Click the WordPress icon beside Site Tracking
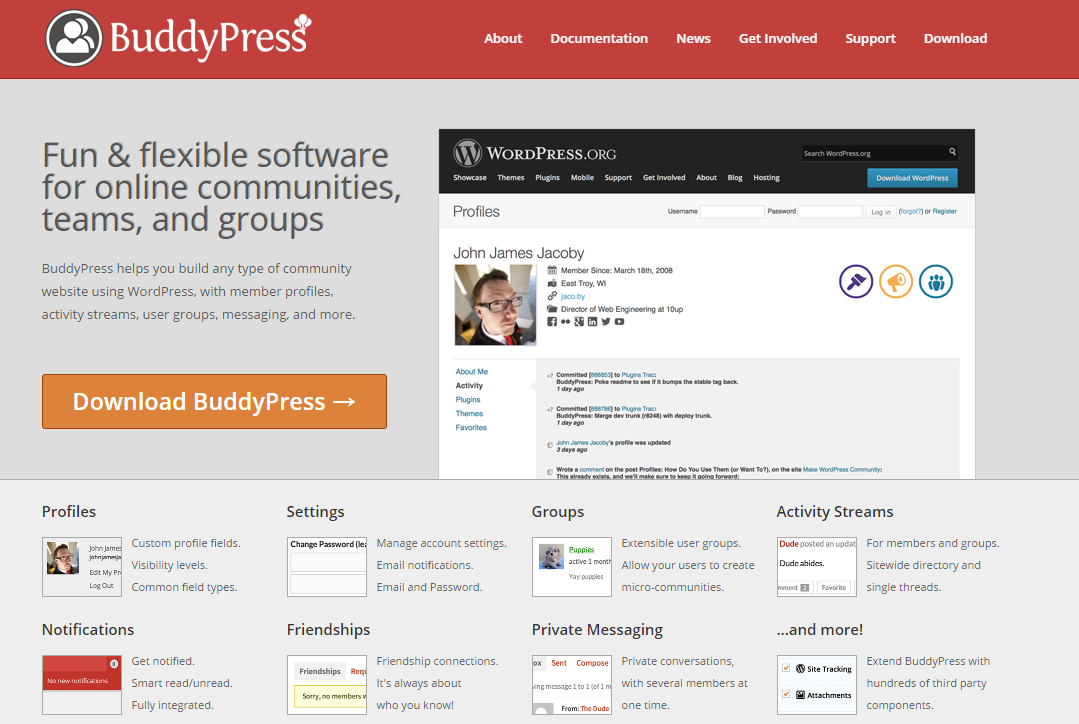Screen dimensions: 1079x724 pyautogui.click(x=800, y=668)
